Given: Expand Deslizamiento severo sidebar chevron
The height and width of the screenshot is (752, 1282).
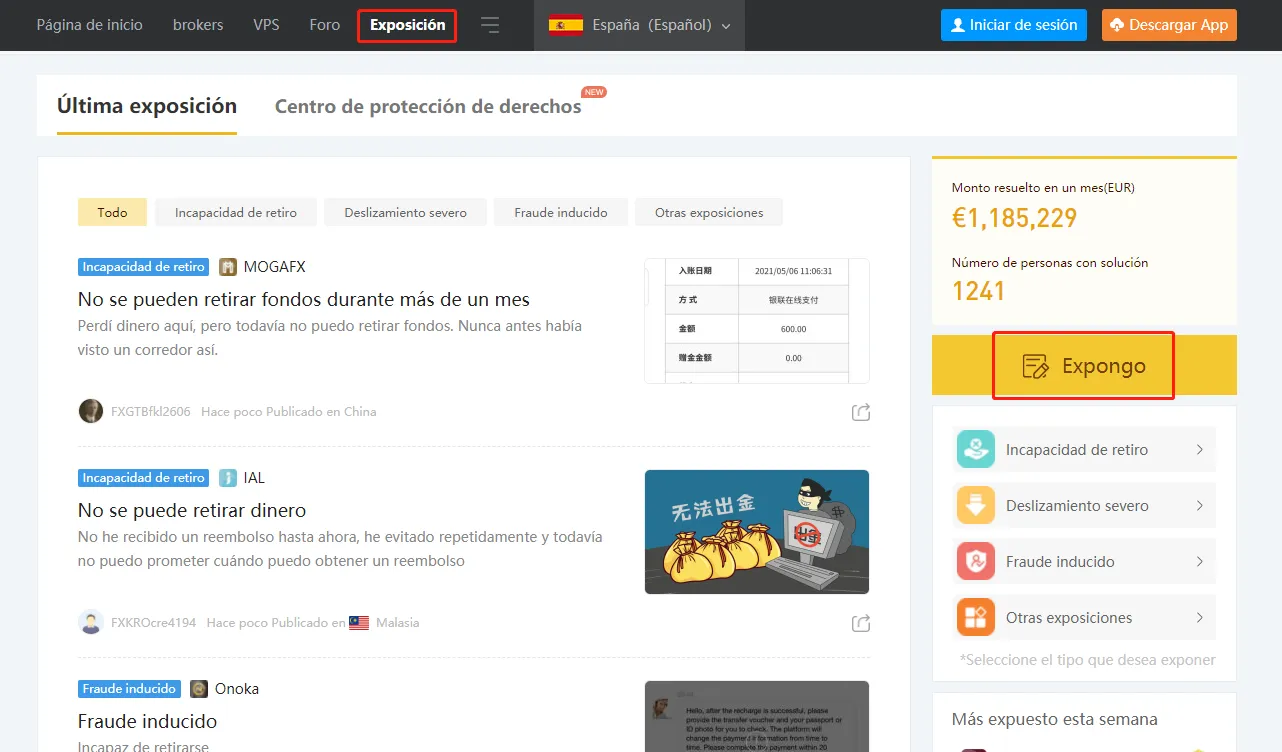Looking at the screenshot, I should tap(1200, 506).
